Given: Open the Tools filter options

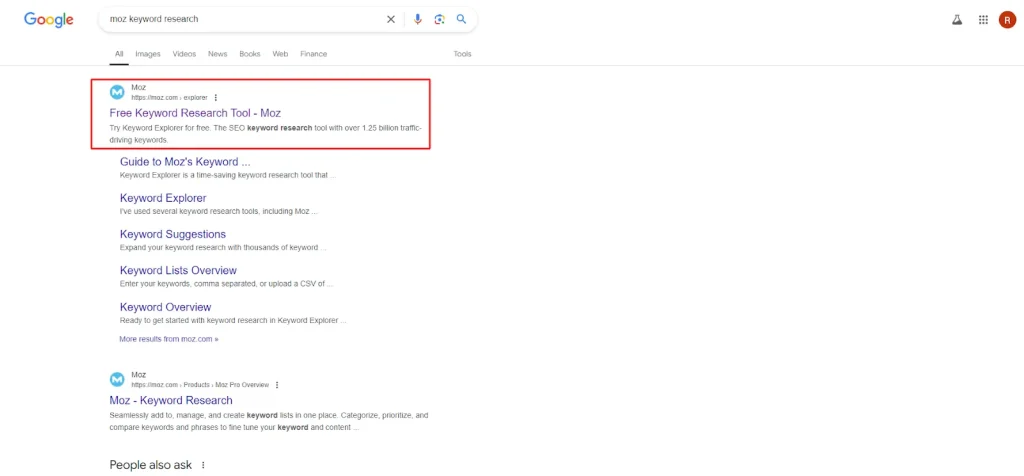Looking at the screenshot, I should click(462, 54).
